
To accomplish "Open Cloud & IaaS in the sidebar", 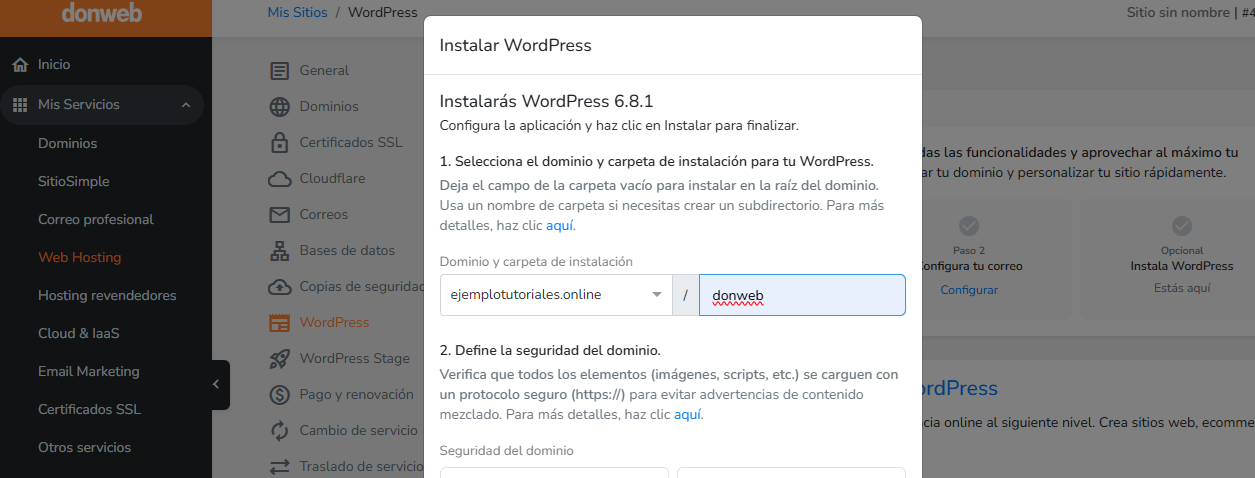I will (79, 333).
